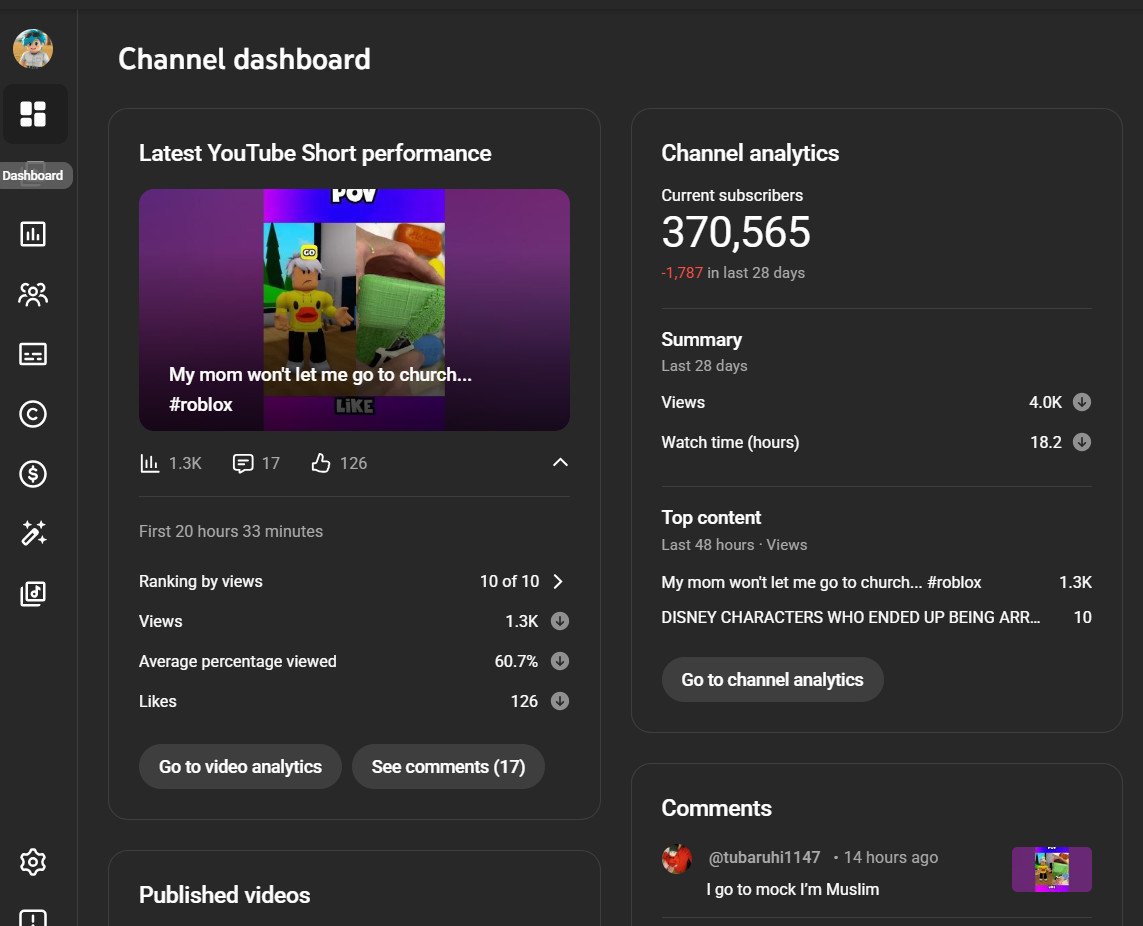Download the Views summary data
The height and width of the screenshot is (926, 1143).
[x=1081, y=402]
